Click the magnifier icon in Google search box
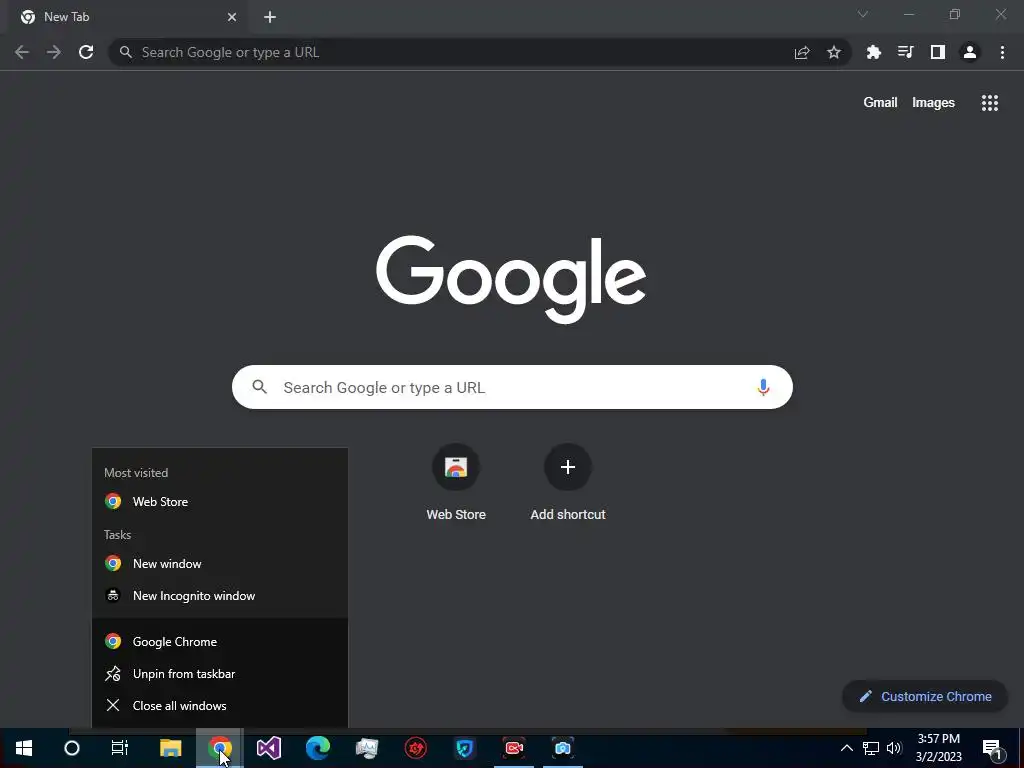The width and height of the screenshot is (1024, 768). coord(260,387)
